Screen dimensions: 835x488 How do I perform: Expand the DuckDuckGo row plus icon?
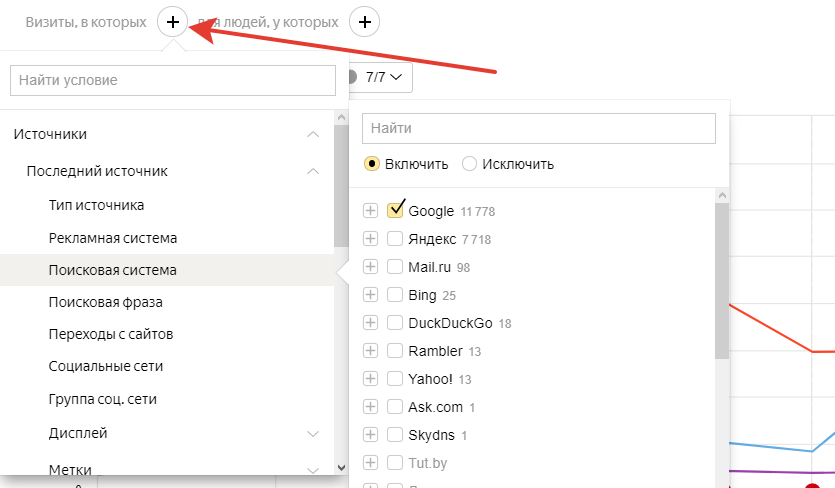(x=370, y=323)
